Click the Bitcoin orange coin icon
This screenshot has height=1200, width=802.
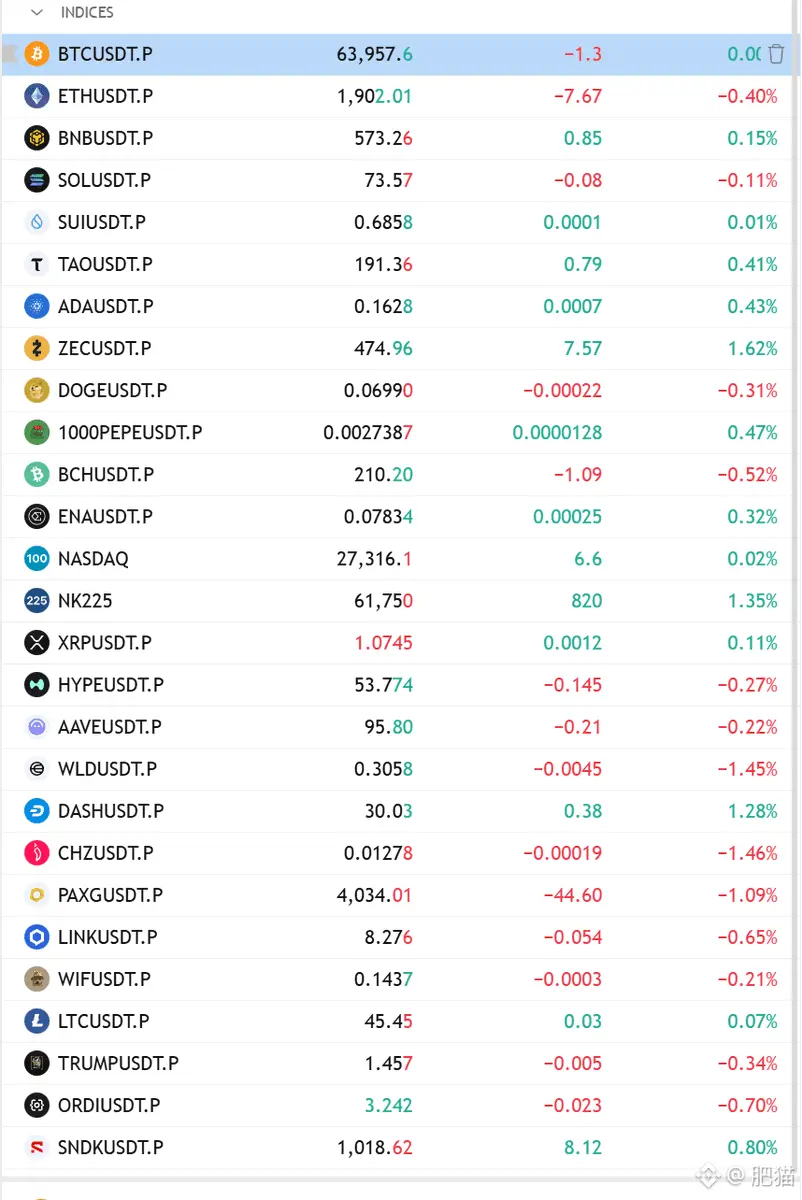(37, 54)
